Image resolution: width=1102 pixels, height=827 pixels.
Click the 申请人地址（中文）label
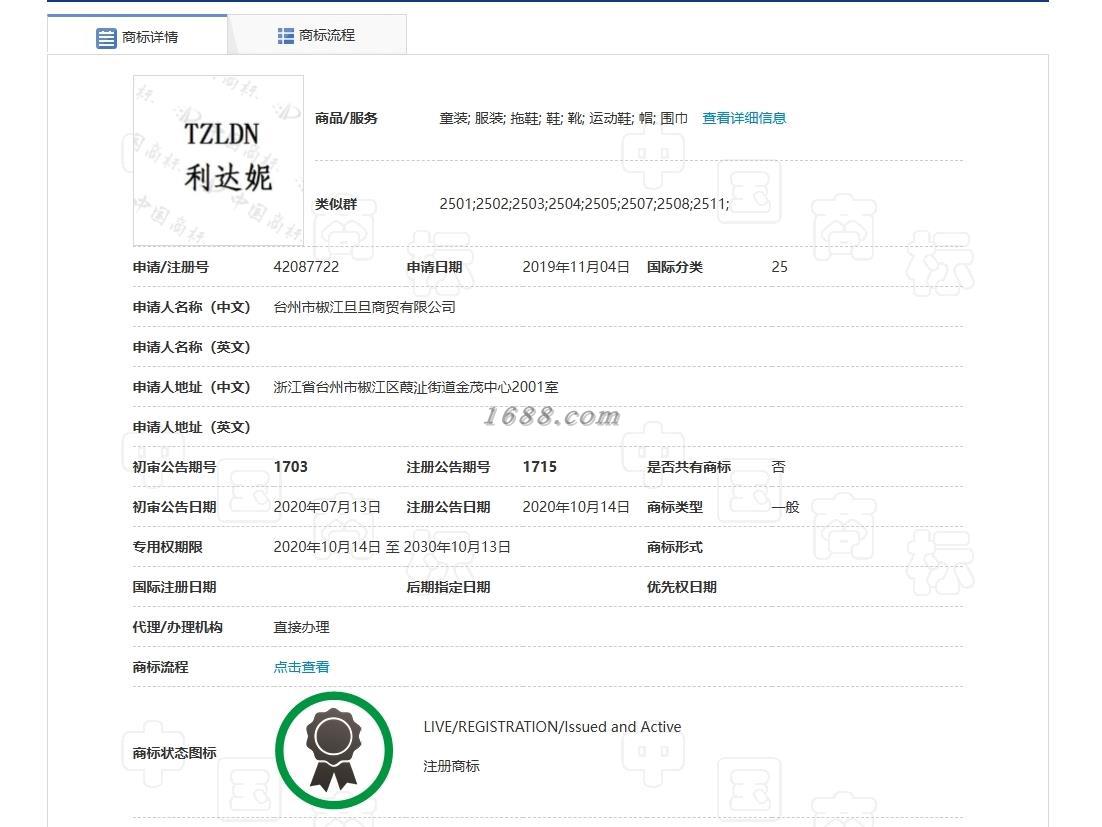click(x=191, y=387)
